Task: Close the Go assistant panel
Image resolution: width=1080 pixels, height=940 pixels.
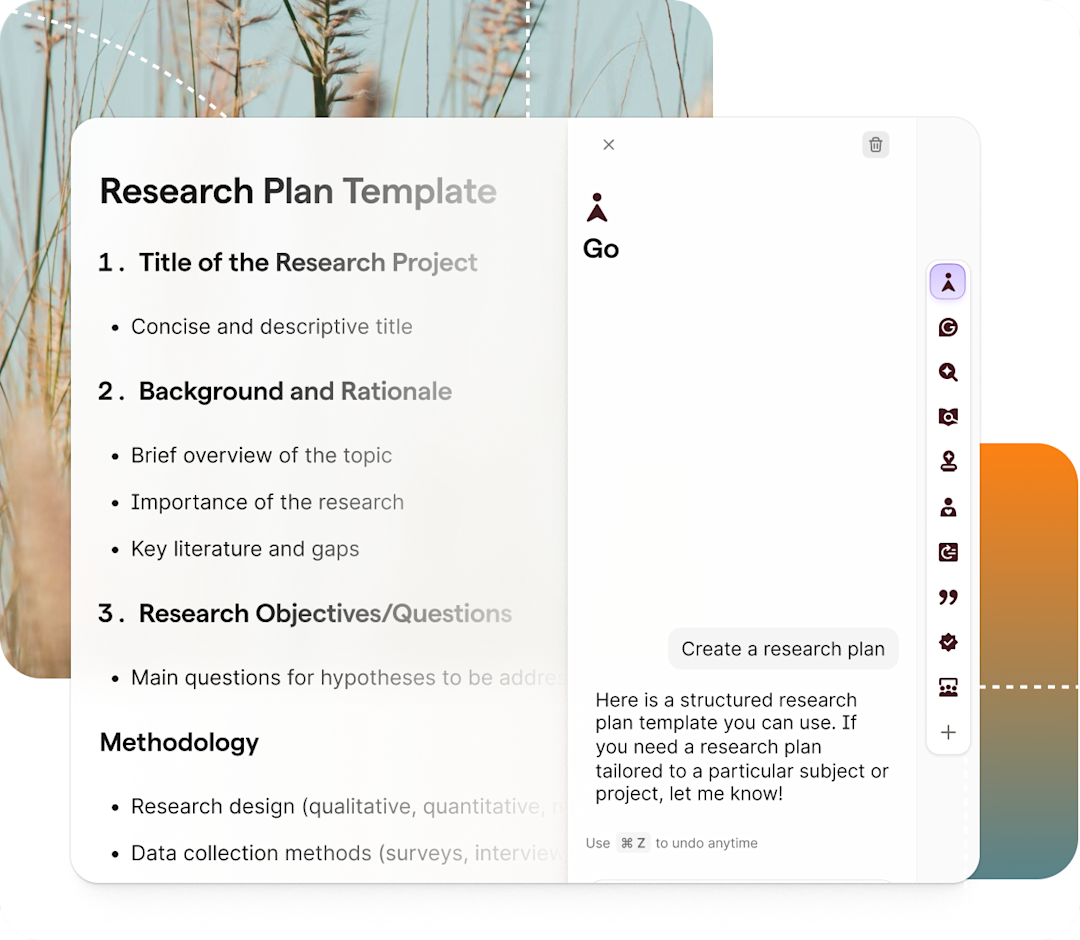Action: [608, 145]
